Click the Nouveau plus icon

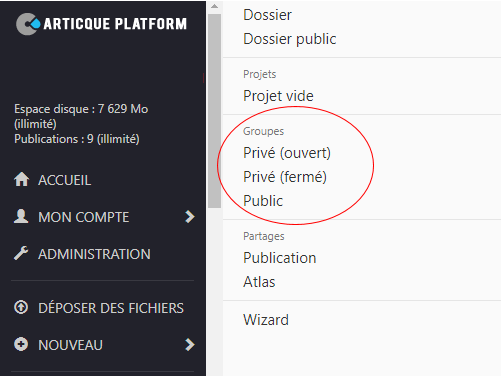coord(21,344)
